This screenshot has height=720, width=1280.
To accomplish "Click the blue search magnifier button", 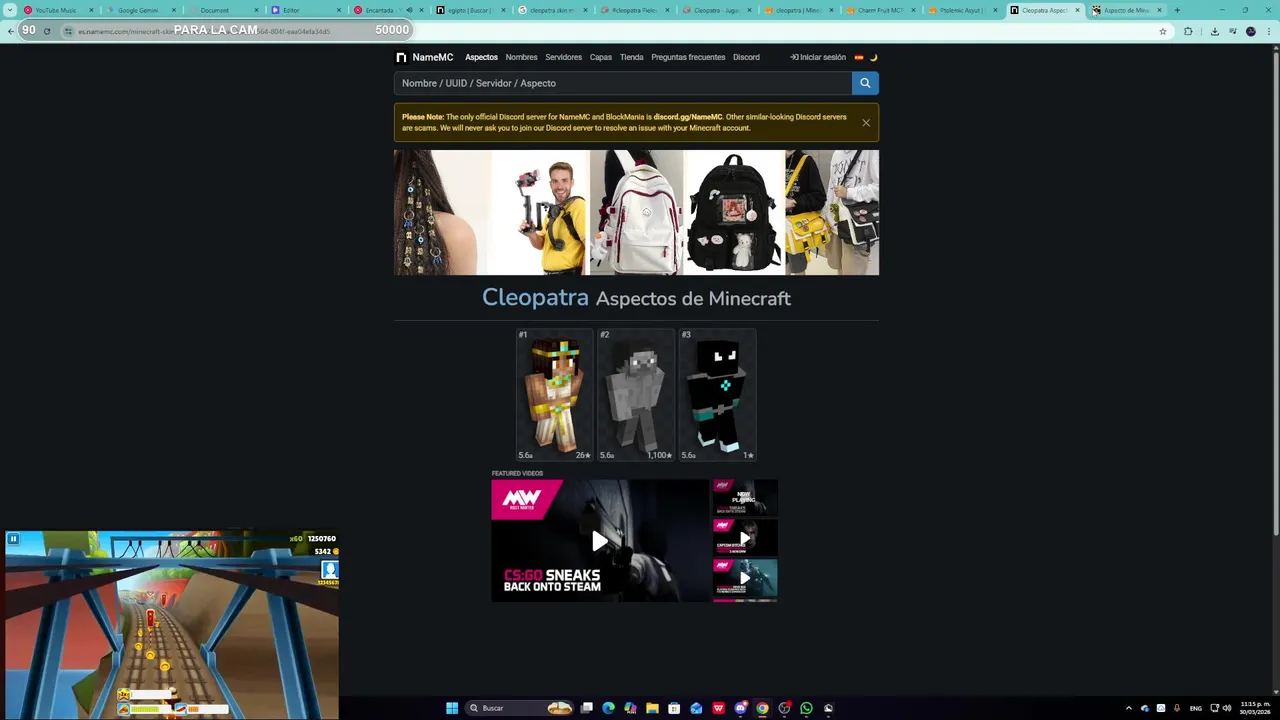I will (865, 83).
